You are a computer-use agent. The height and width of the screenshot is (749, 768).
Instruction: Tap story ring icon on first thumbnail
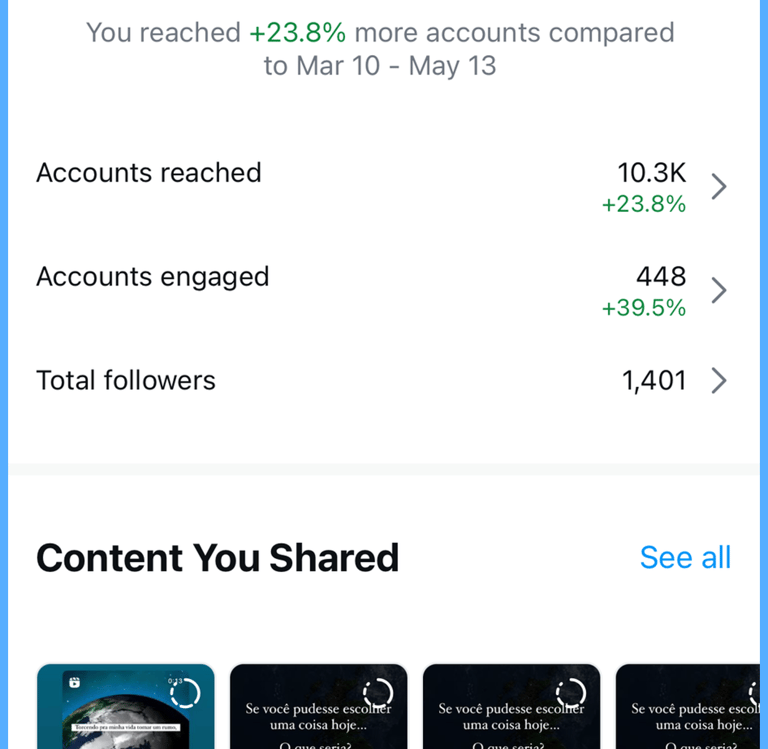click(x=185, y=692)
